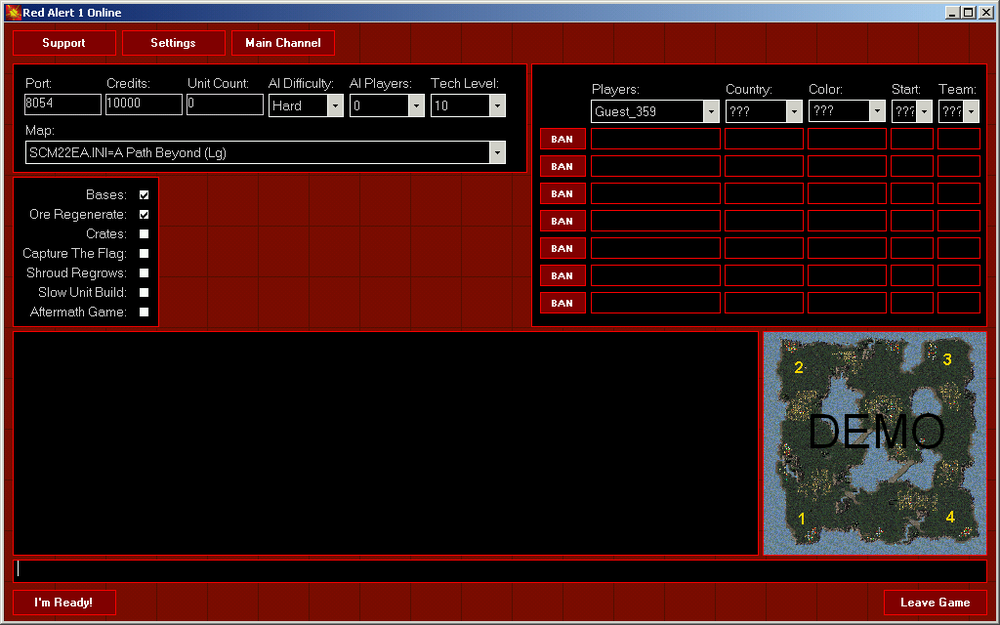Screen dimensions: 1000x625
Task: Click the map preview thumbnail
Action: 875,443
